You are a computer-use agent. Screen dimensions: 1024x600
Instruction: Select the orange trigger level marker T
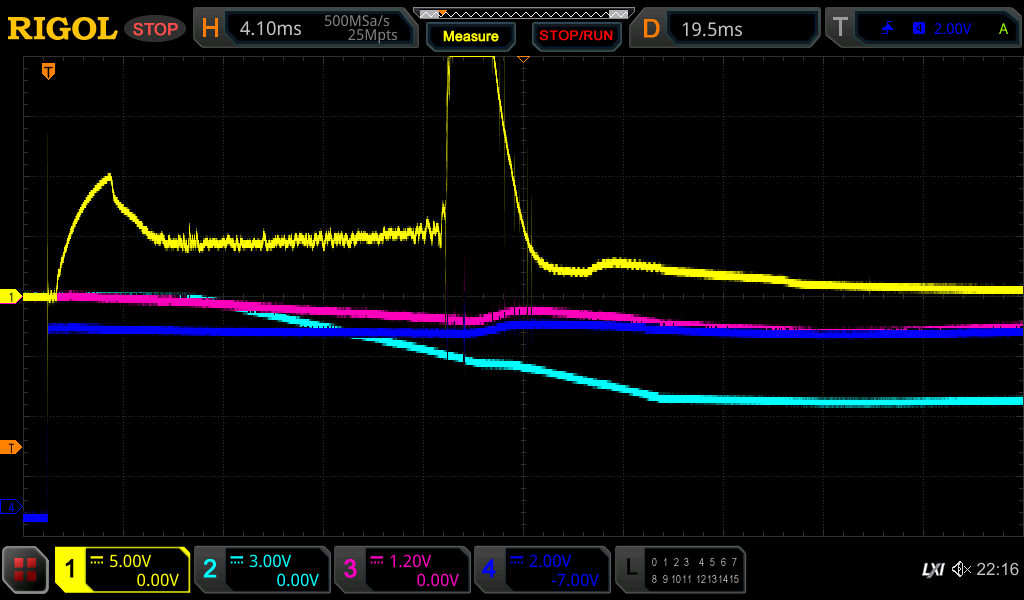12,447
